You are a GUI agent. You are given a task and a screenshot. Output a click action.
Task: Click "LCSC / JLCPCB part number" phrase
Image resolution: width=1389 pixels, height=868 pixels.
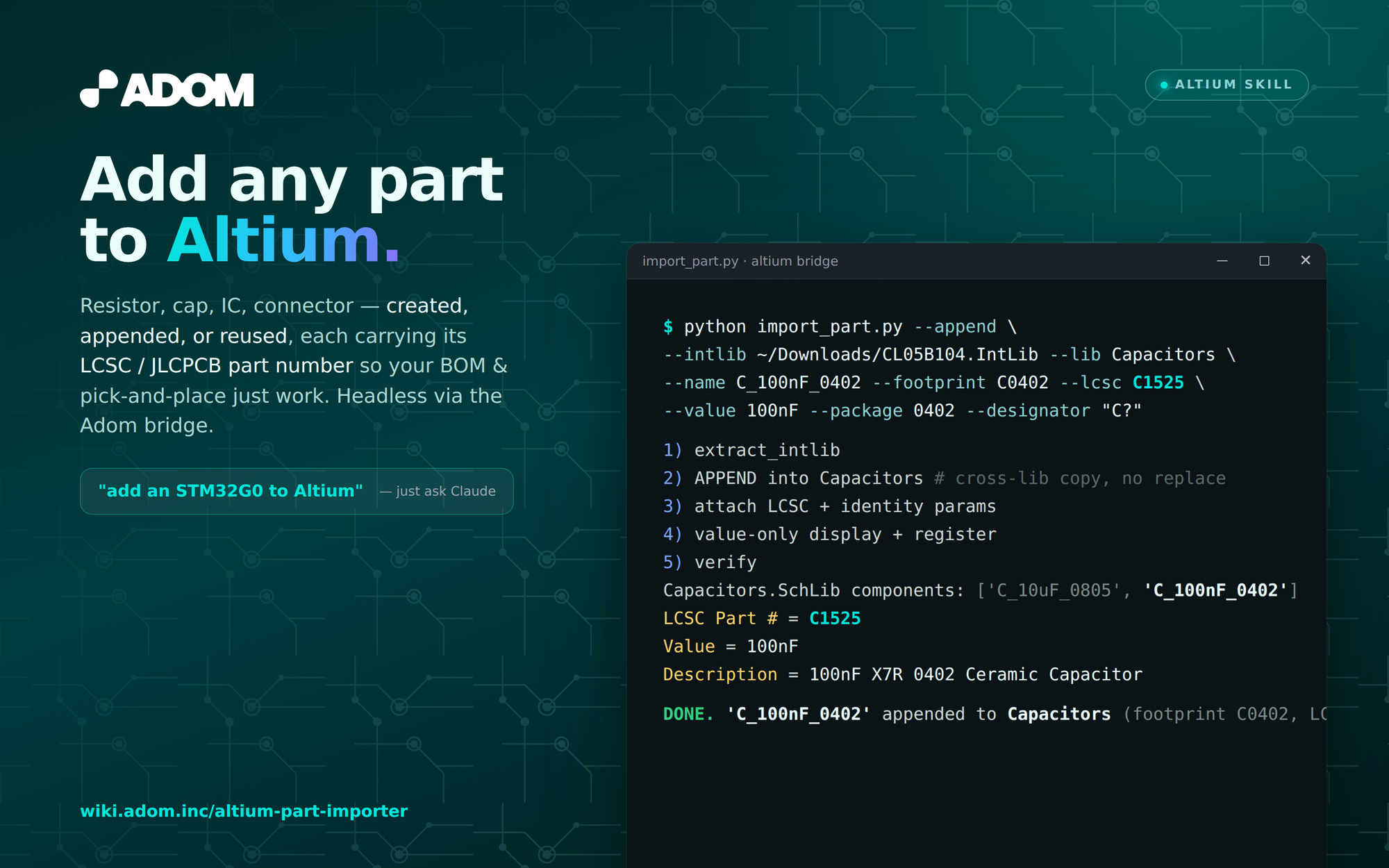tap(217, 365)
